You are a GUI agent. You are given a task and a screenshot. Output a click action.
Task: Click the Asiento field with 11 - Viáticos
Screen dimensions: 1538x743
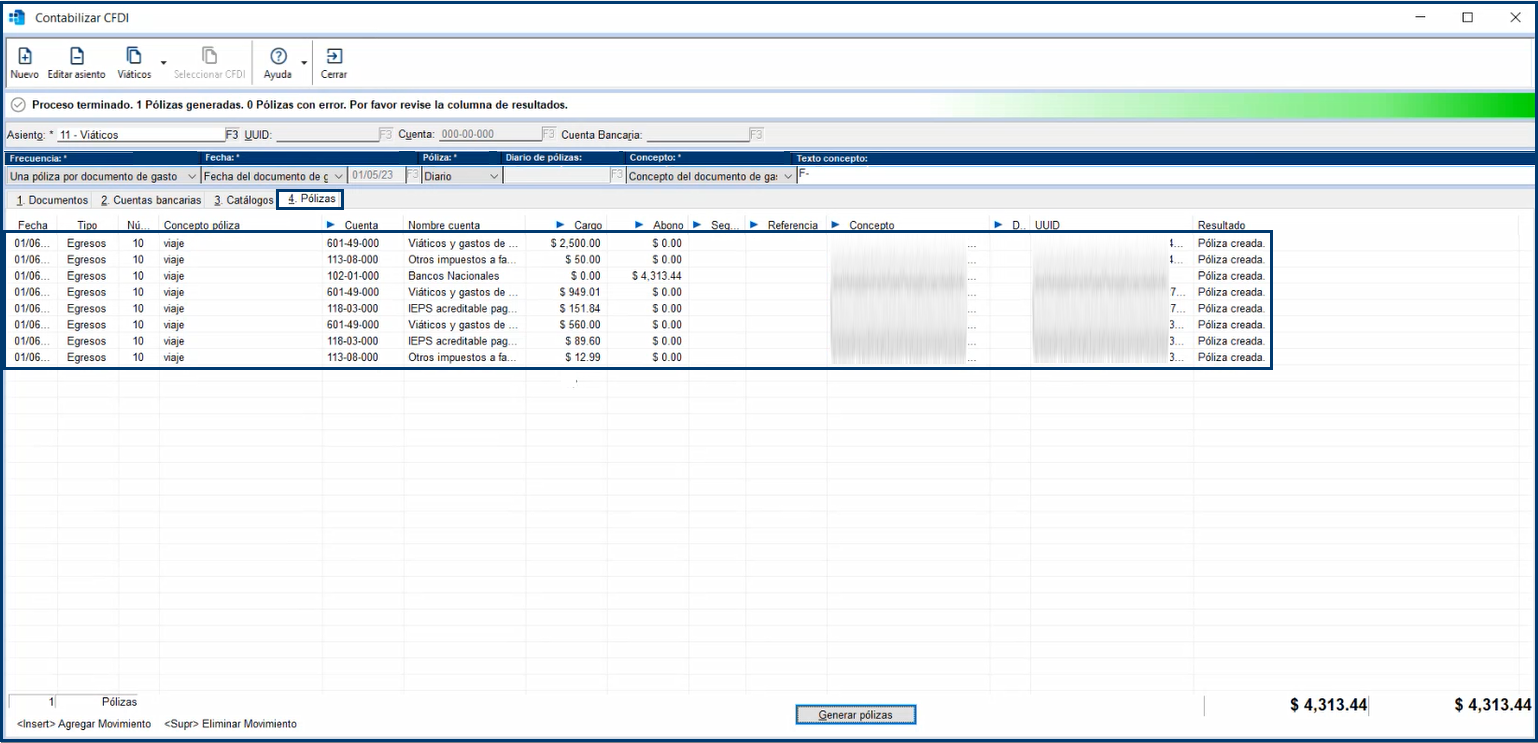point(140,134)
